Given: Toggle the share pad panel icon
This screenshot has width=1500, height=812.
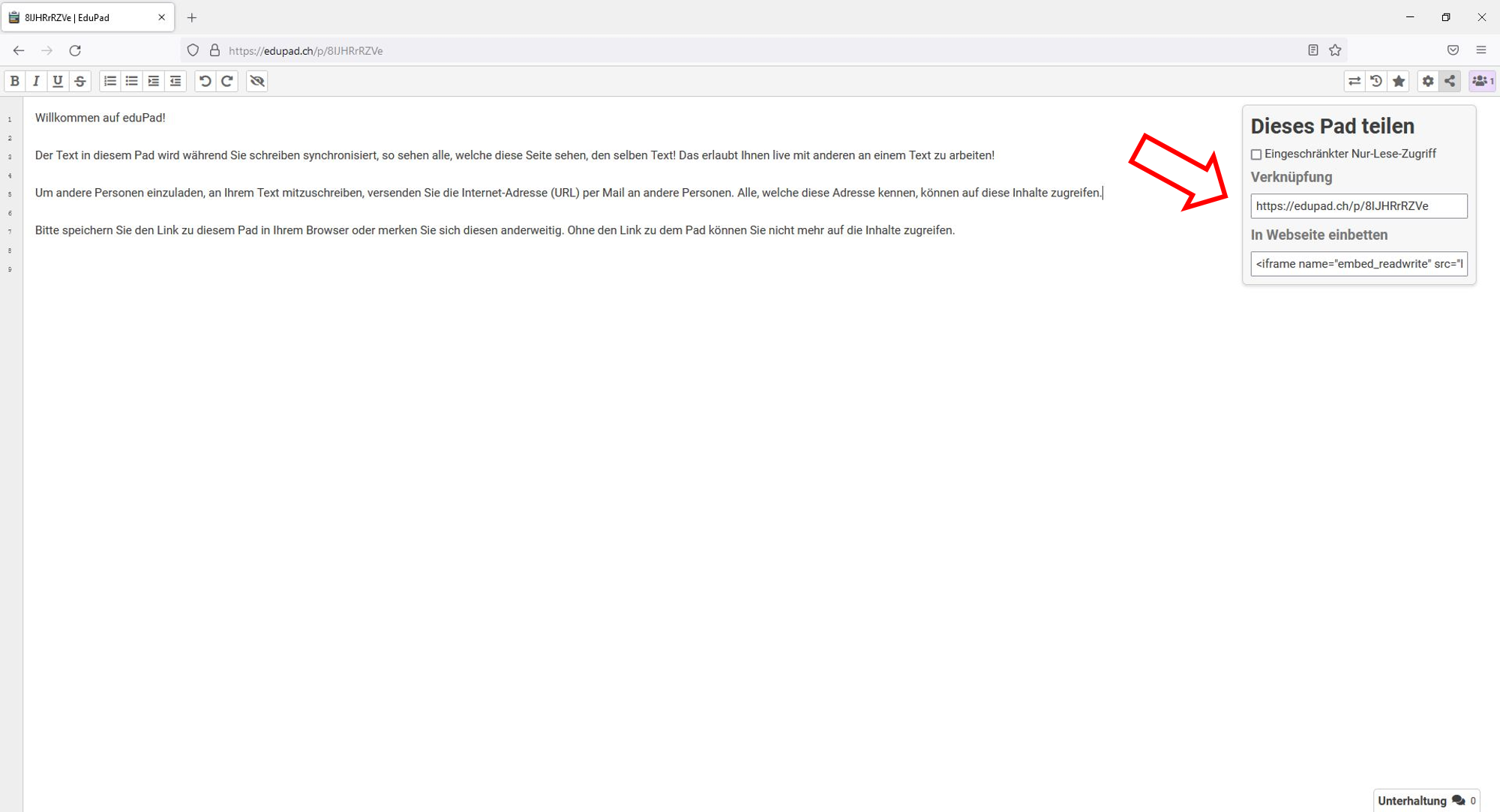Looking at the screenshot, I should point(1450,81).
